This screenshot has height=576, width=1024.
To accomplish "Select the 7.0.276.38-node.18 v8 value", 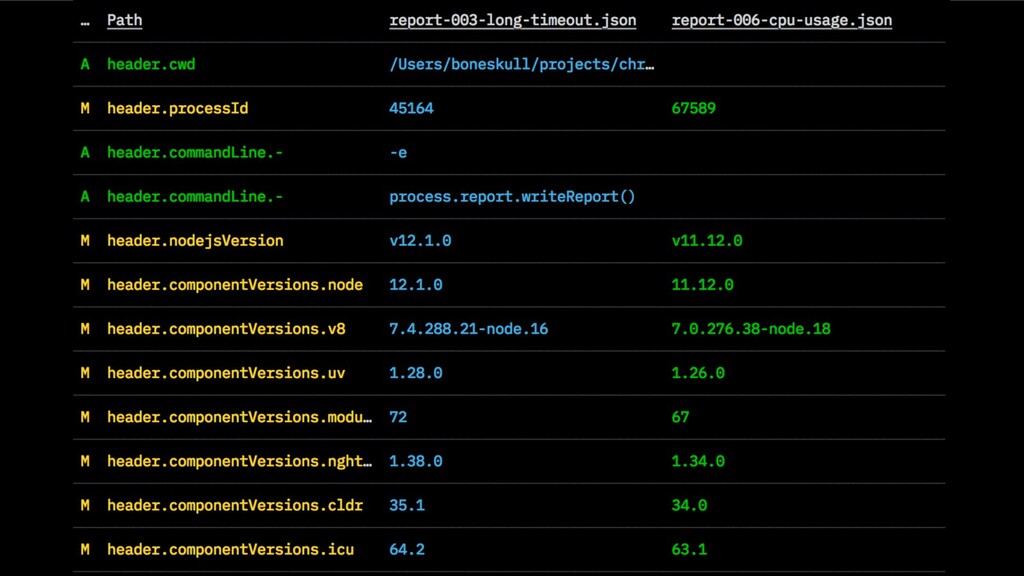I will [x=751, y=328].
